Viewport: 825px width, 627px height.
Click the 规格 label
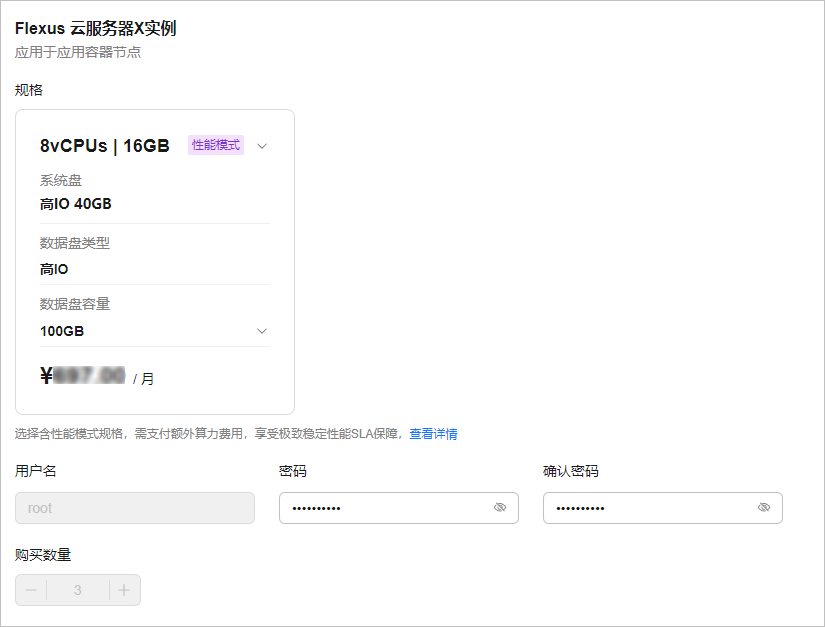pos(29,90)
